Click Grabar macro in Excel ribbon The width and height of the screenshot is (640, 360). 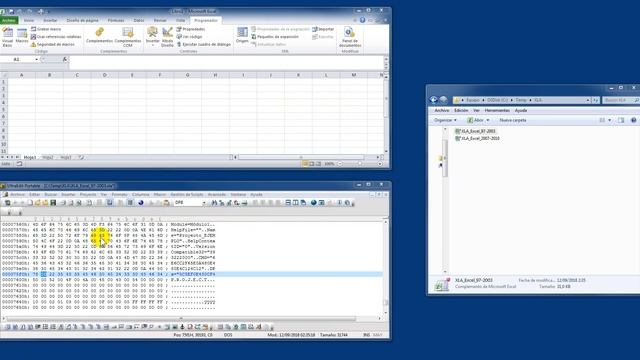(x=46, y=29)
